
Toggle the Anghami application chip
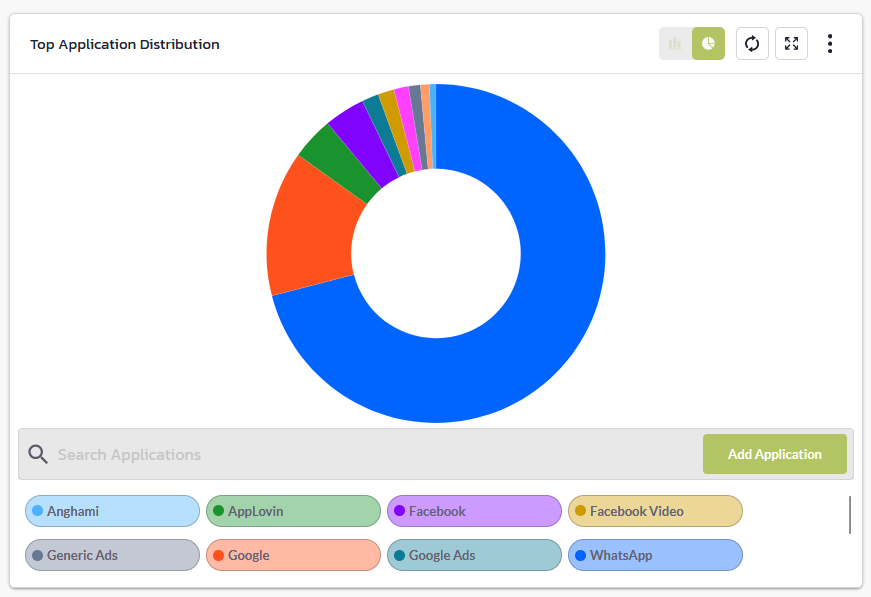(x=112, y=511)
